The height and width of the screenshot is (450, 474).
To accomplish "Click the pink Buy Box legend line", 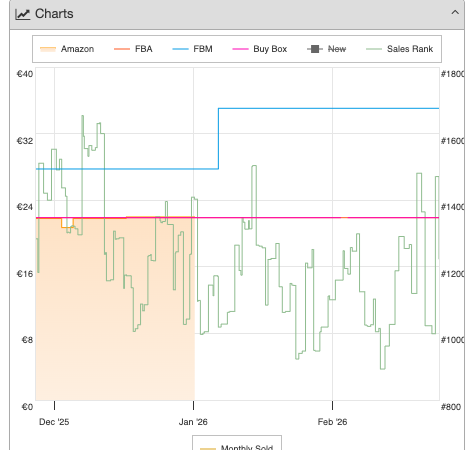I will pyautogui.click(x=240, y=49).
